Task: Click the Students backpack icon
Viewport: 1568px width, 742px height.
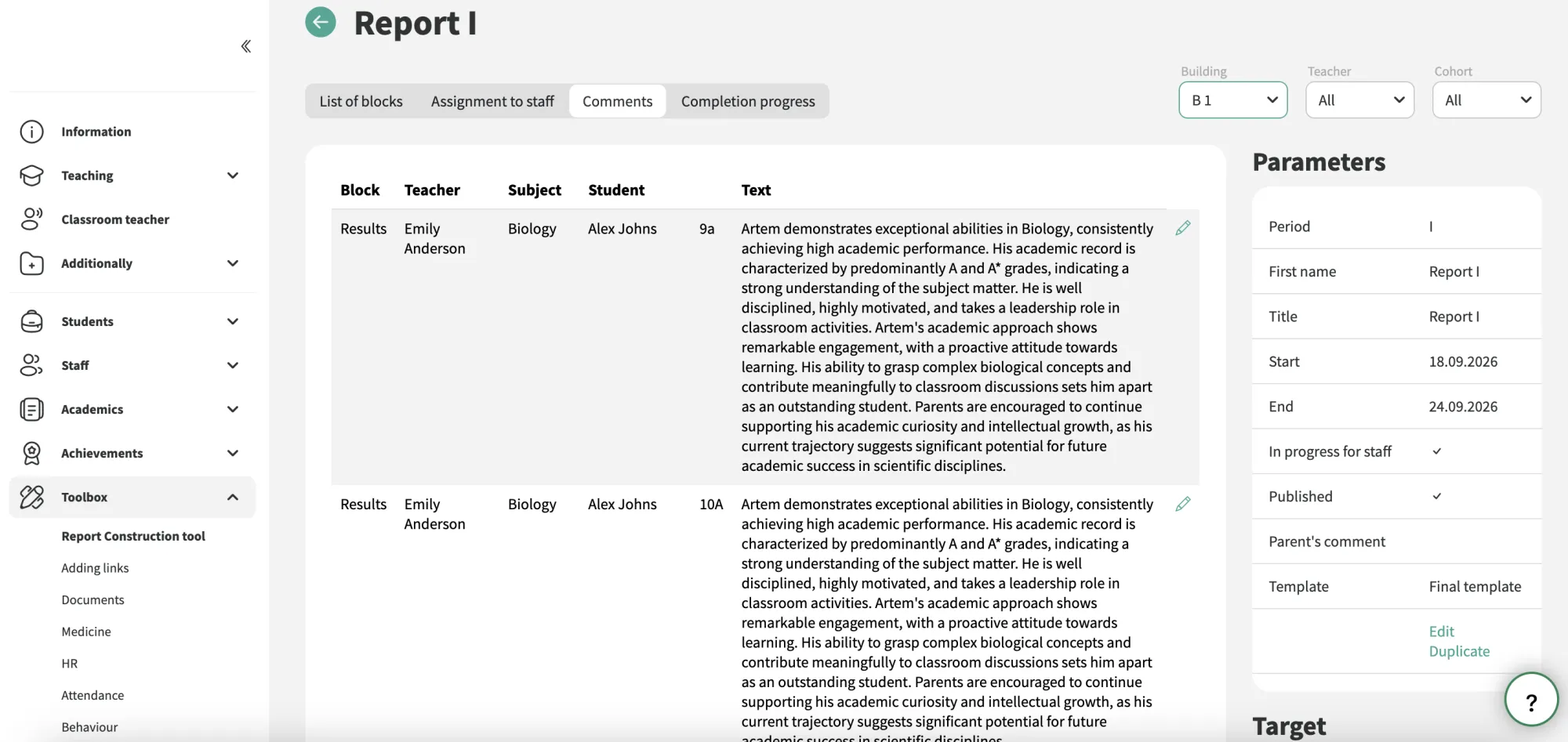Action: click(31, 321)
